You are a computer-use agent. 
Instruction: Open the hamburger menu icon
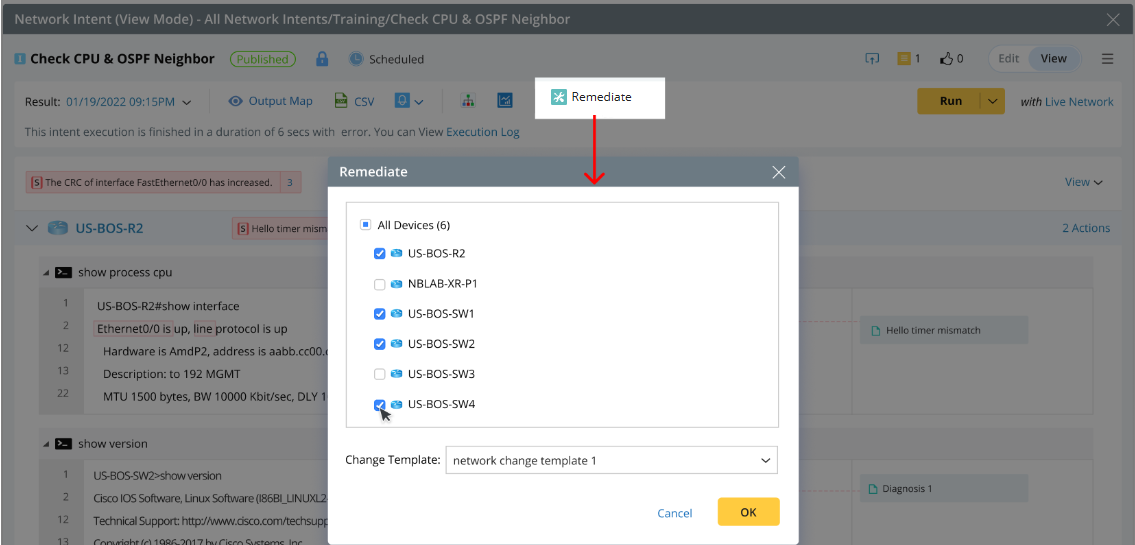(x=1108, y=59)
